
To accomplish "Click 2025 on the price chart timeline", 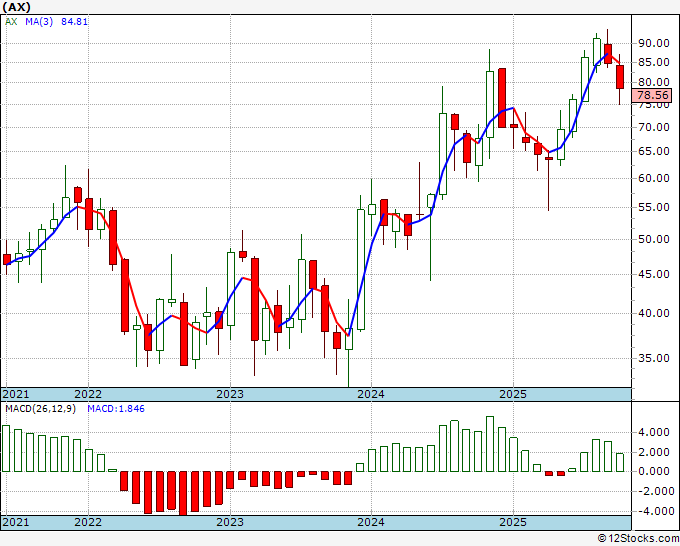I will [513, 394].
